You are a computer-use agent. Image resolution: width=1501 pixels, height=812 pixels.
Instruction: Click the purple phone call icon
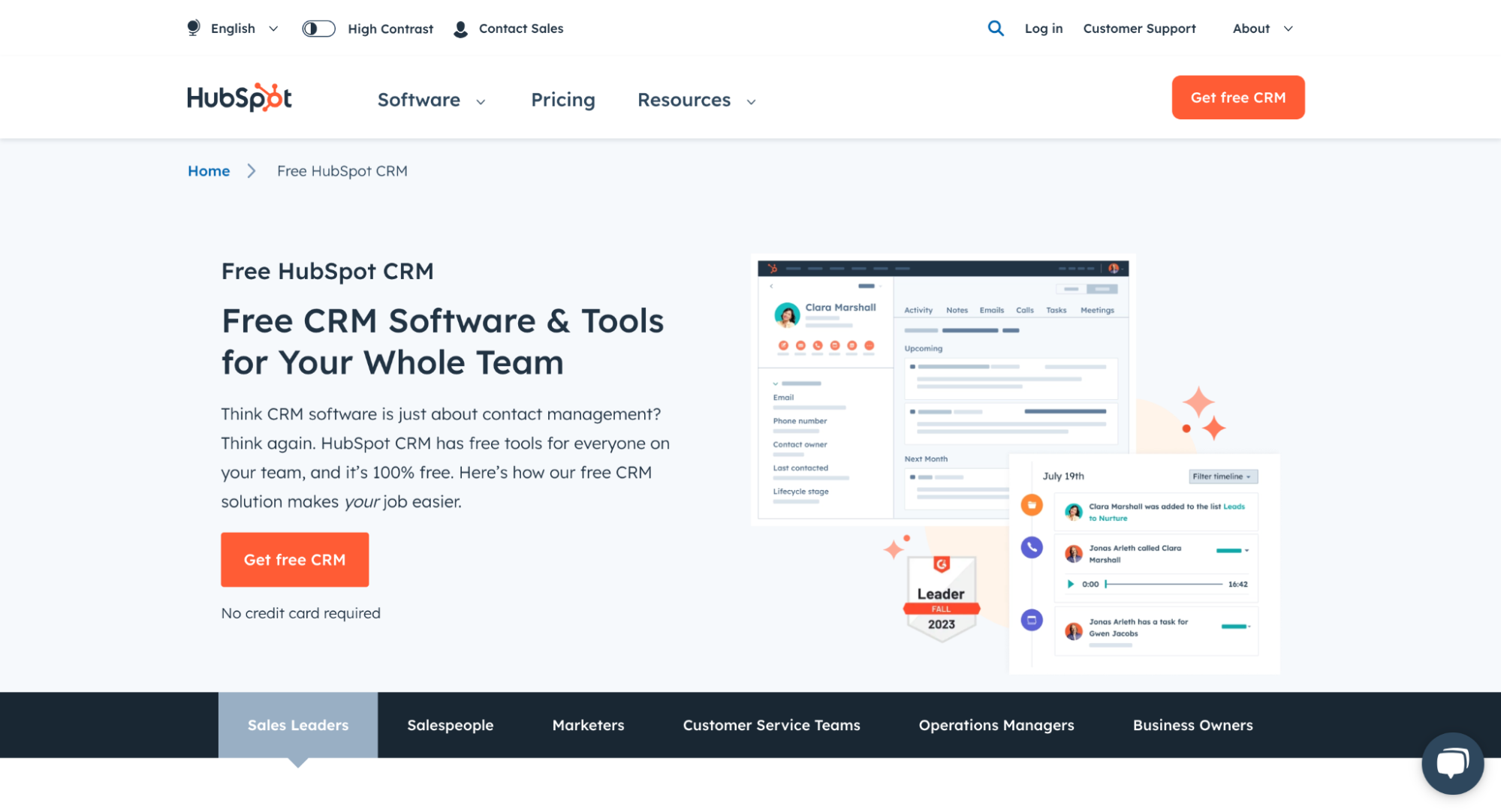click(x=1032, y=547)
